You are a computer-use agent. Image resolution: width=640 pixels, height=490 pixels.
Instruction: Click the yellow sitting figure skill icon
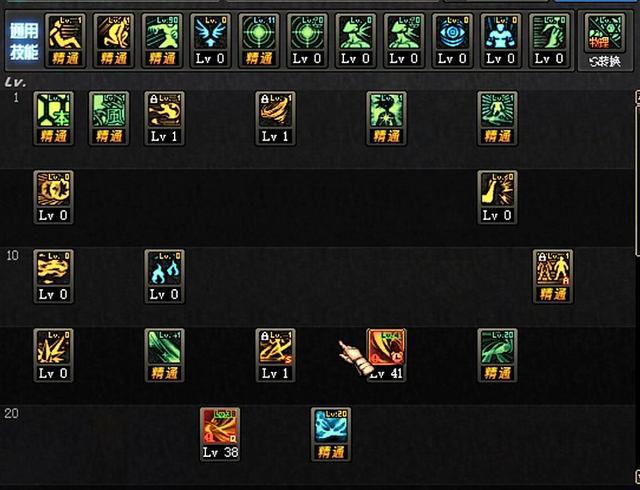pyautogui.click(x=65, y=40)
